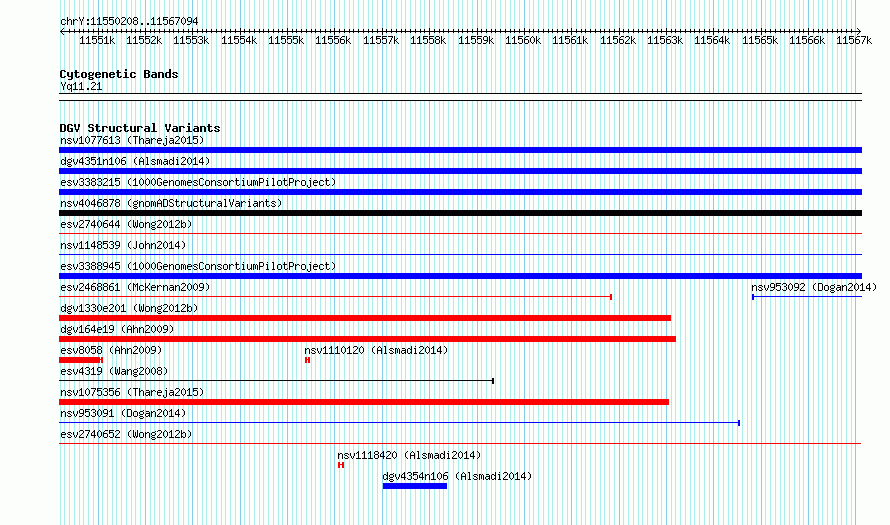This screenshot has height=525, width=890.
Task: Click the thin red line for esv2468861
Action: pyautogui.click(x=335, y=297)
